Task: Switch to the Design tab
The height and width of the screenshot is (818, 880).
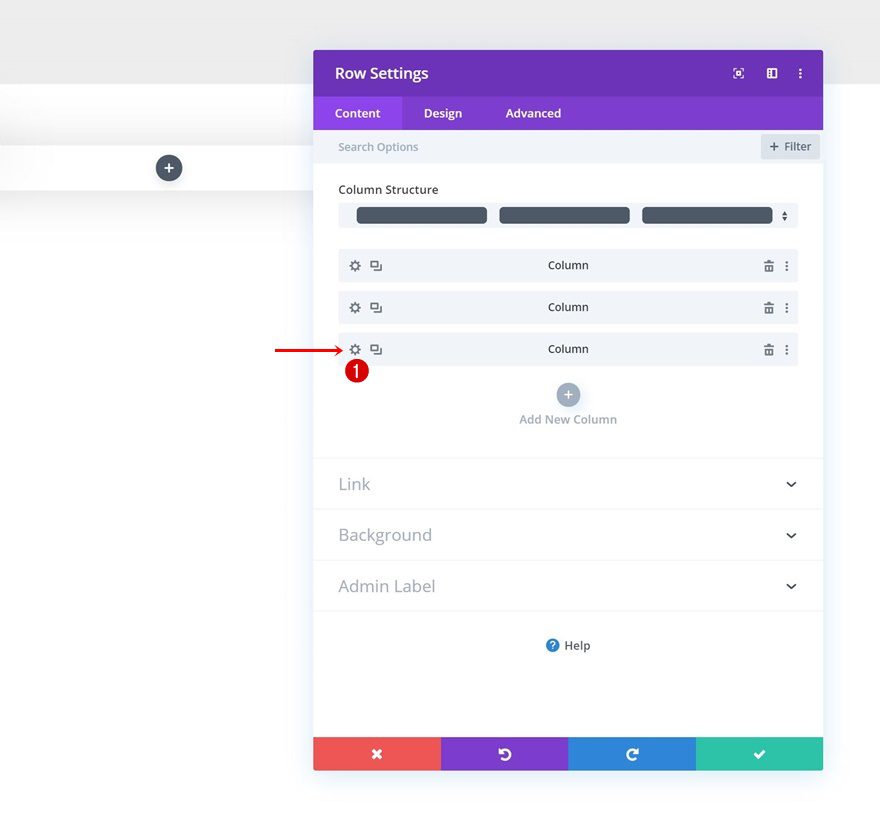Action: (x=443, y=113)
